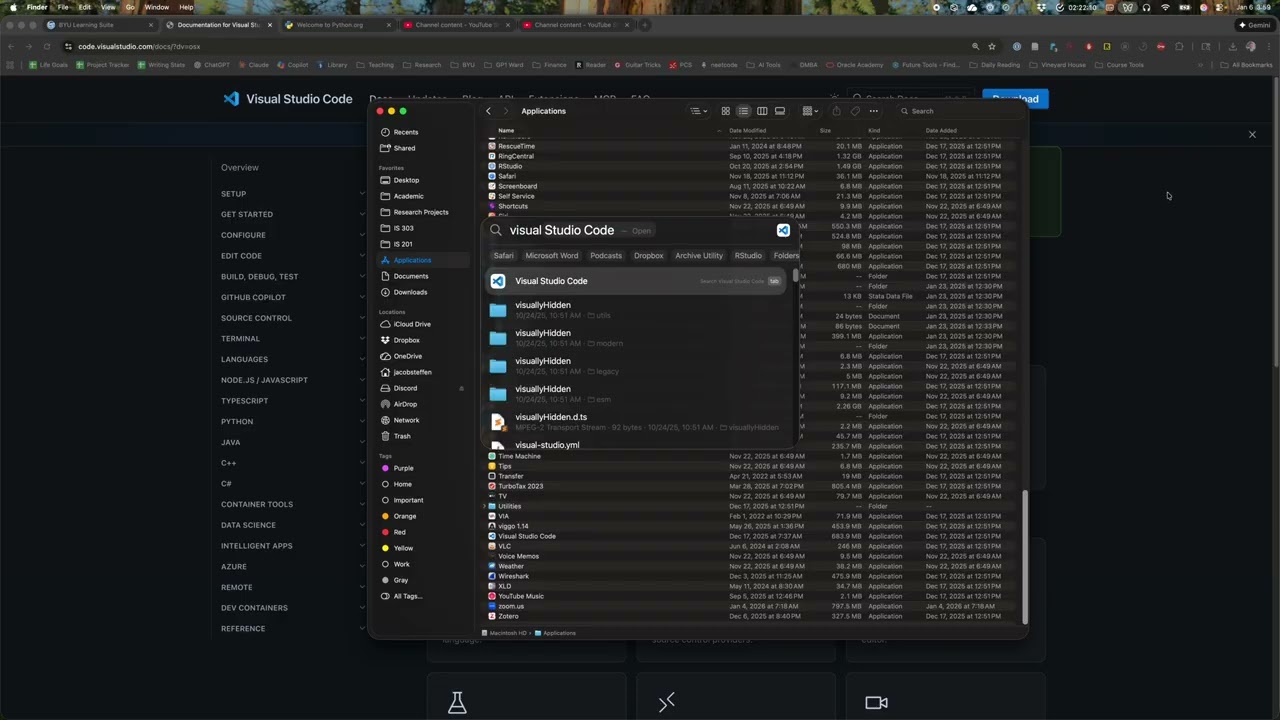Open the File menu in menu bar
Viewport: 1280px width, 720px height.
[x=63, y=7]
